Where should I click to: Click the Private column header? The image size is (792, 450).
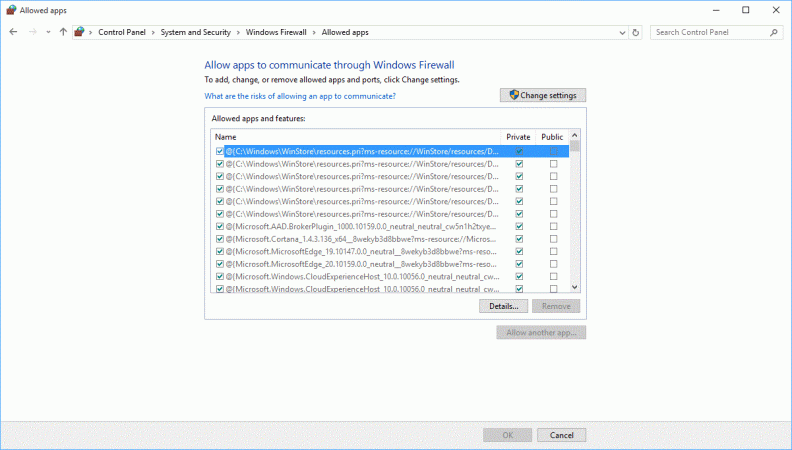point(518,137)
